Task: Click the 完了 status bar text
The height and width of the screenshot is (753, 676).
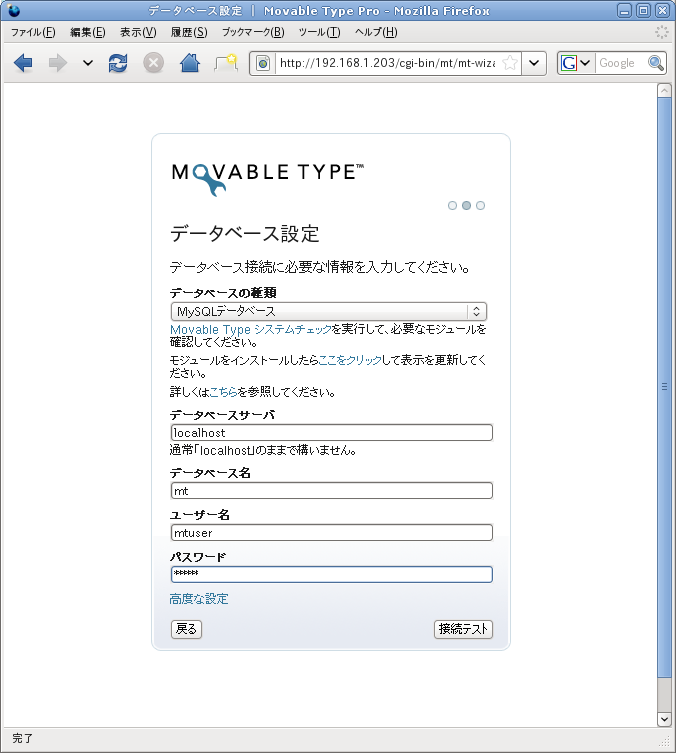Action: pos(23,739)
